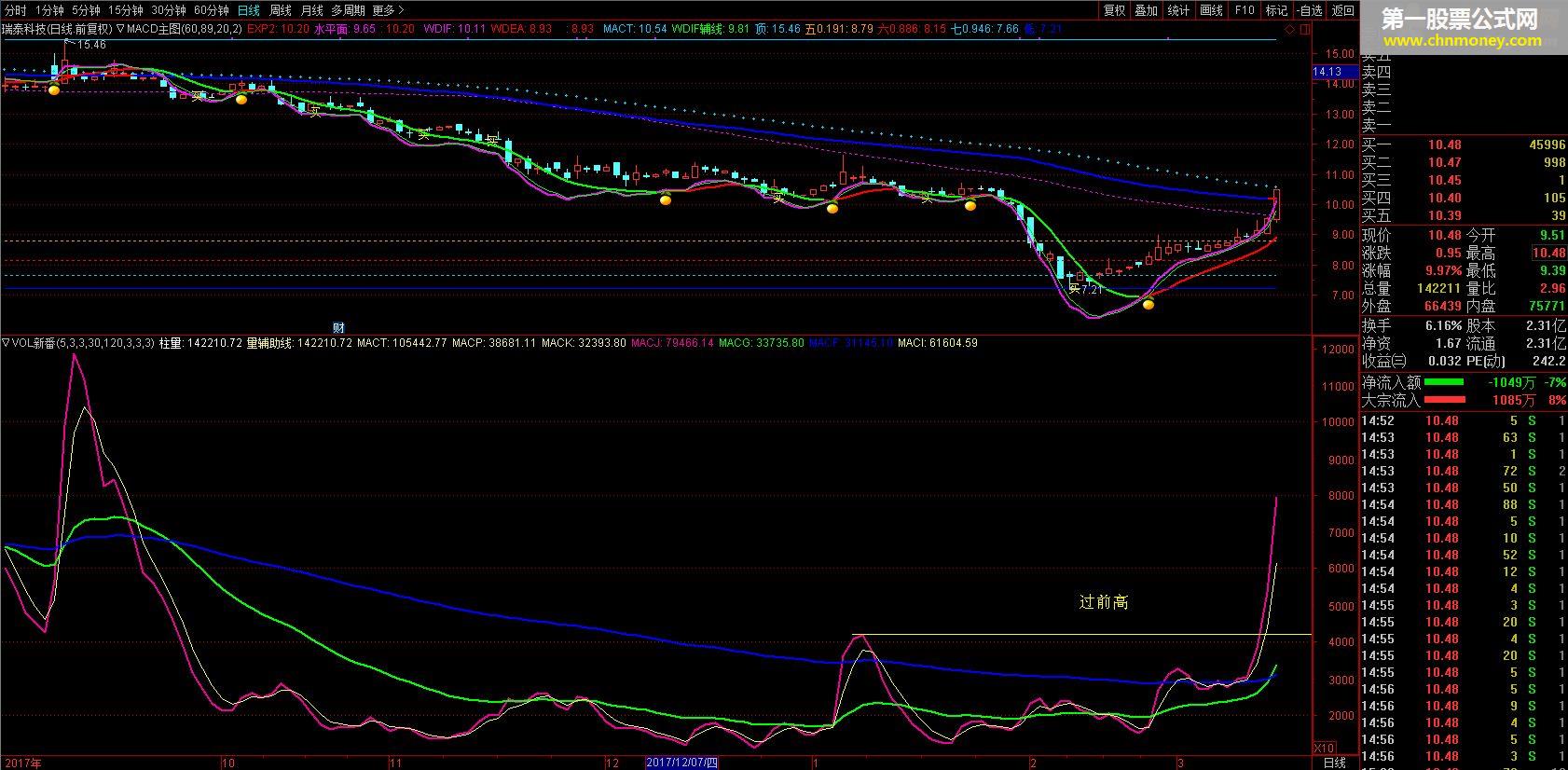This screenshot has width=1568, height=770.
Task: Click the 买一 bid price 10.48
Action: click(1444, 144)
